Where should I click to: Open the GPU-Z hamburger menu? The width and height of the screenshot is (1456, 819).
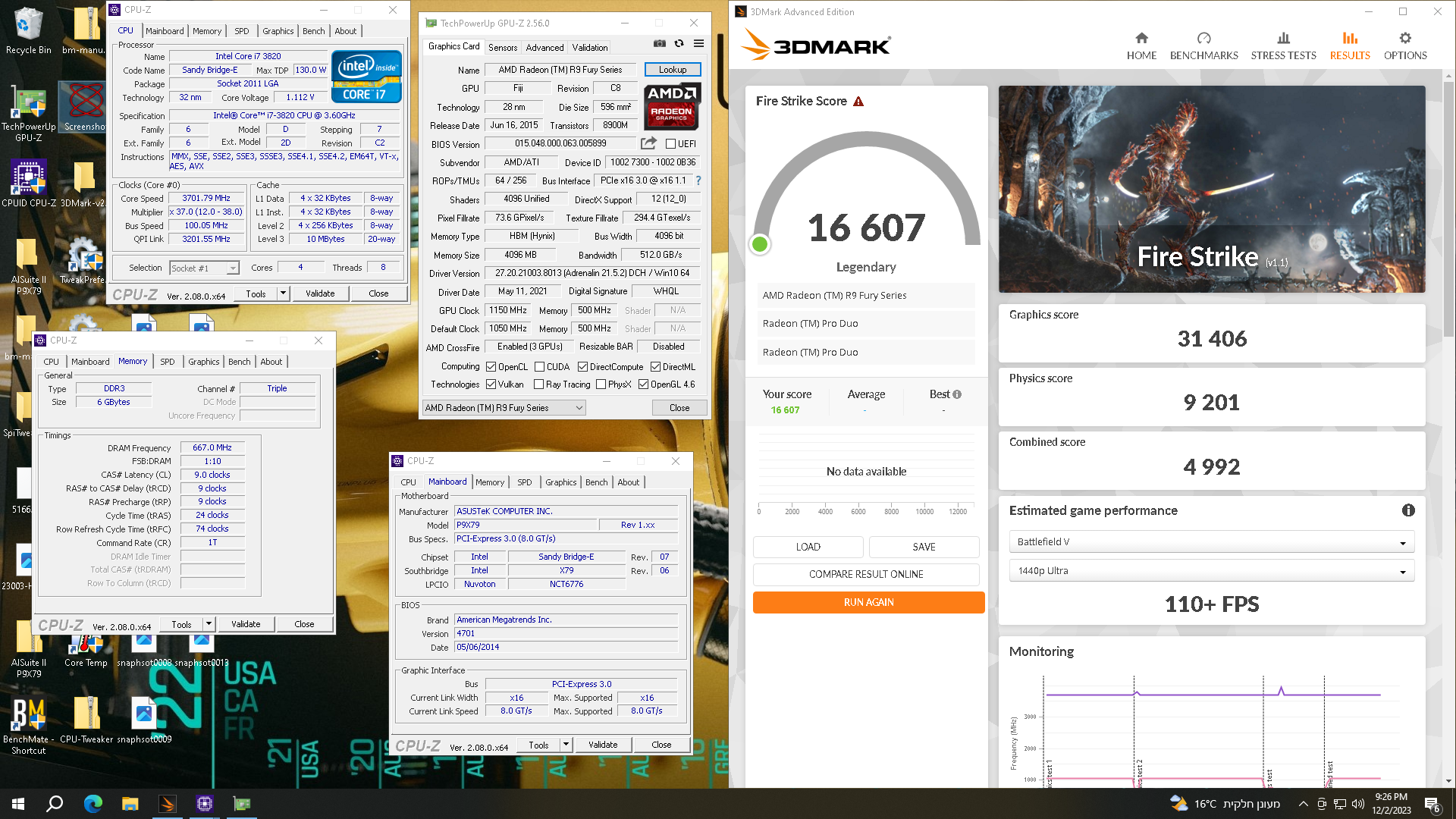(698, 44)
